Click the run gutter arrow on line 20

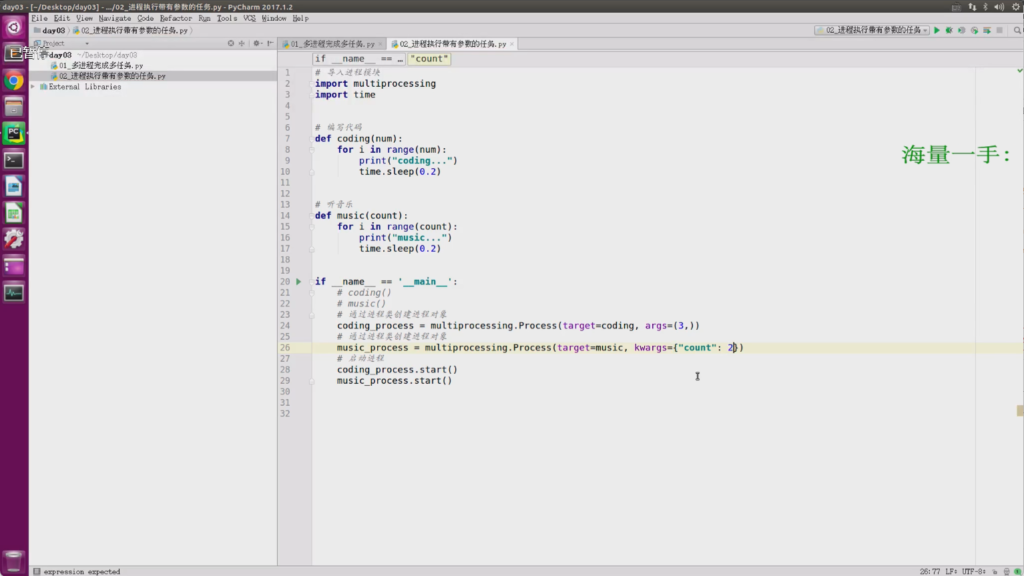pos(298,282)
